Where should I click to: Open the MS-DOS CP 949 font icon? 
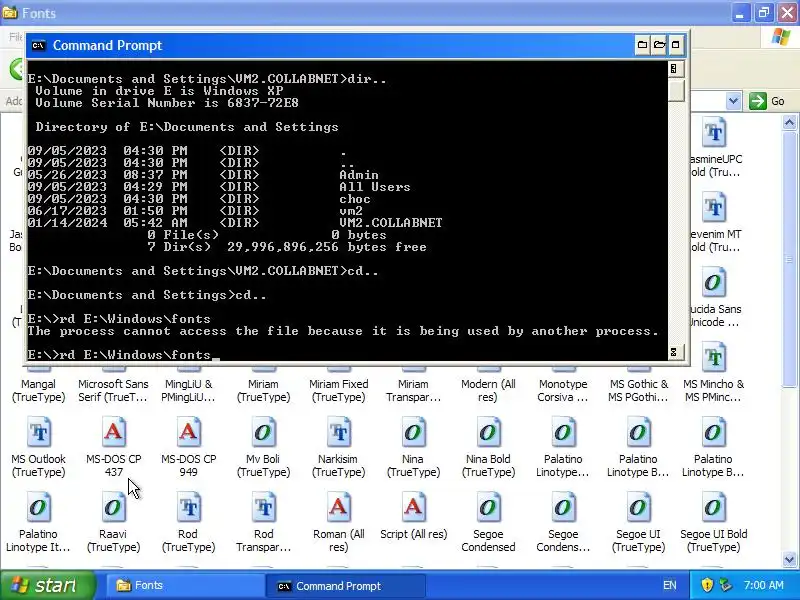tap(188, 433)
